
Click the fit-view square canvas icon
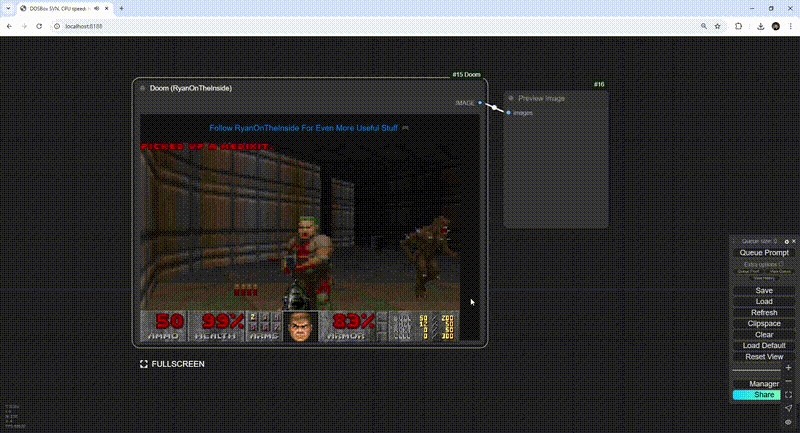click(788, 395)
